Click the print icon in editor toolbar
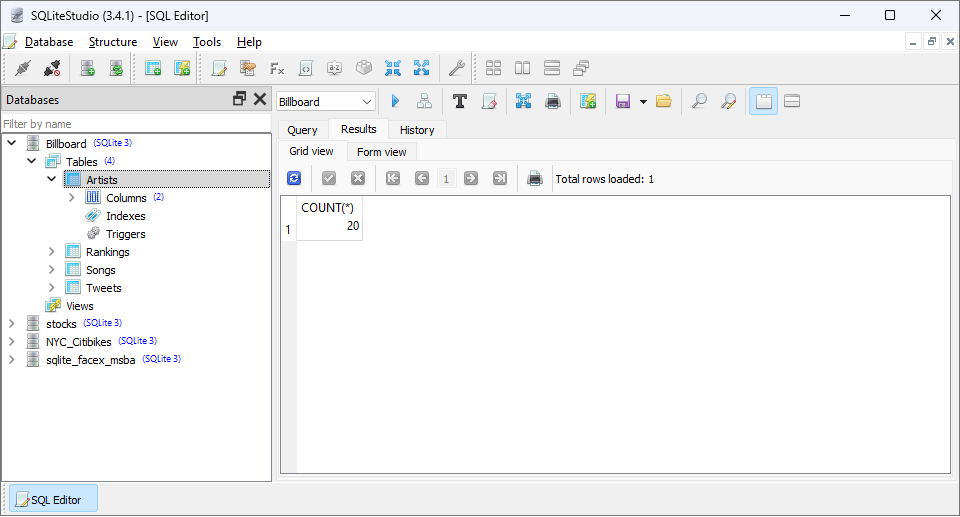Screen dimensions: 960x517 click(553, 101)
